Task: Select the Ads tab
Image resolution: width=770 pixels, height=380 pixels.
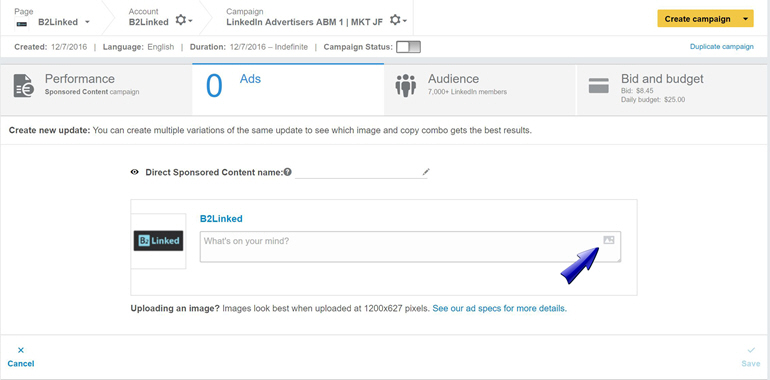Action: point(288,89)
